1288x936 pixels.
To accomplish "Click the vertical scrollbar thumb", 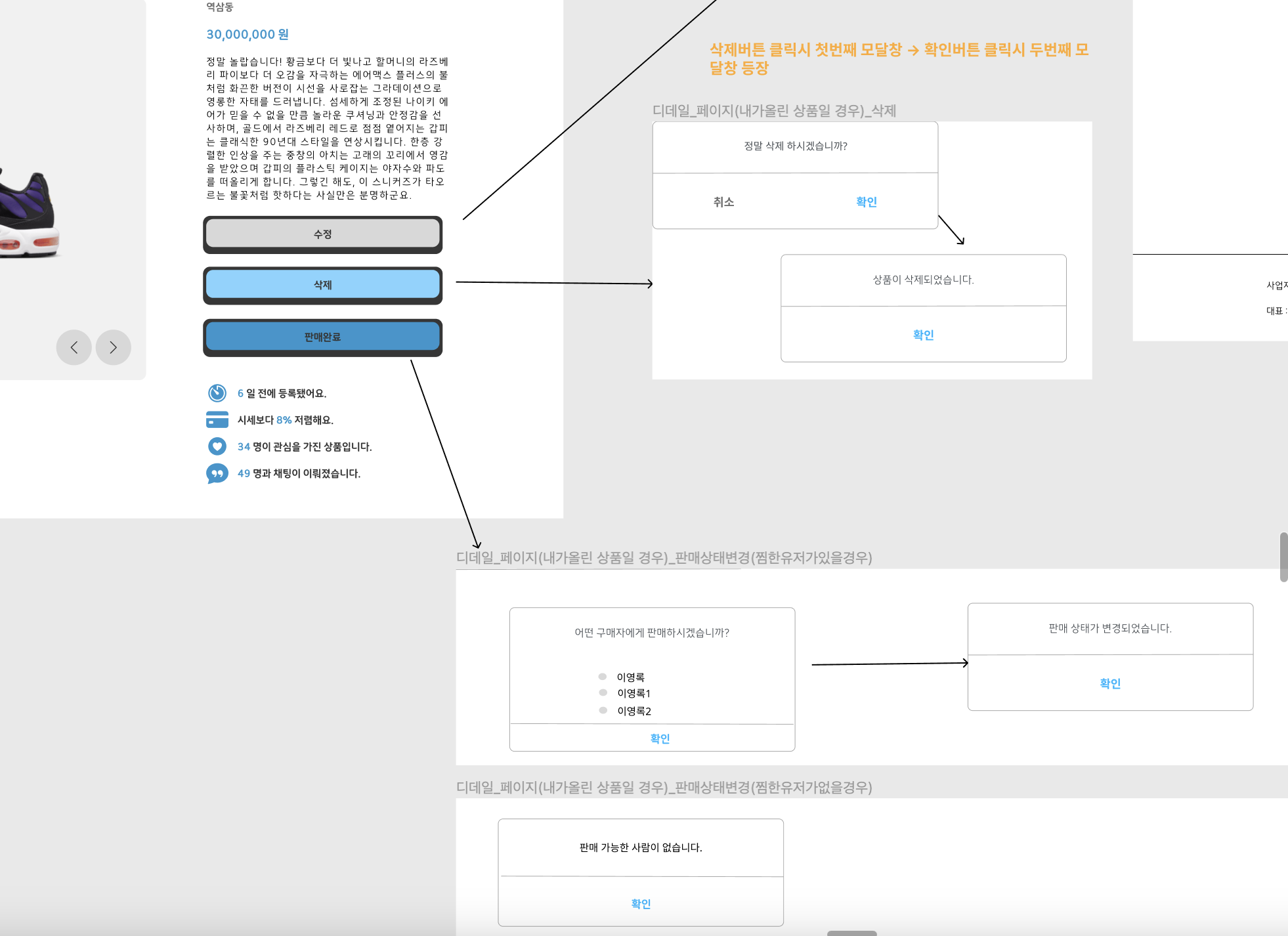I will pyautogui.click(x=1283, y=557).
